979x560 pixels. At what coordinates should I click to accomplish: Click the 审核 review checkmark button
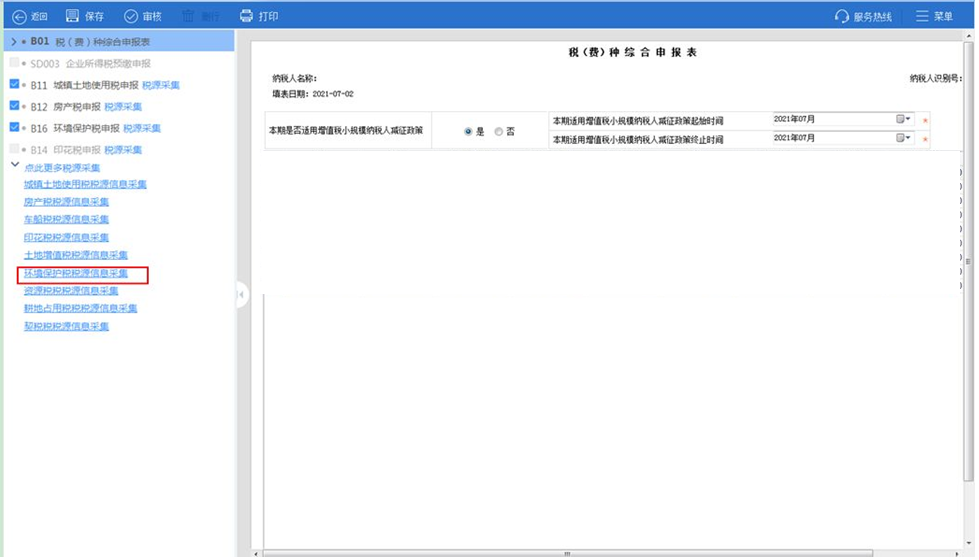143,16
